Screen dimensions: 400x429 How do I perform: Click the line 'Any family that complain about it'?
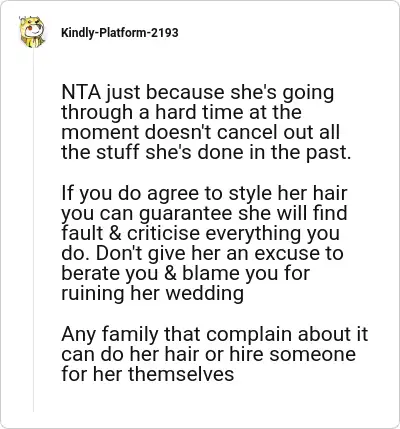tap(215, 334)
